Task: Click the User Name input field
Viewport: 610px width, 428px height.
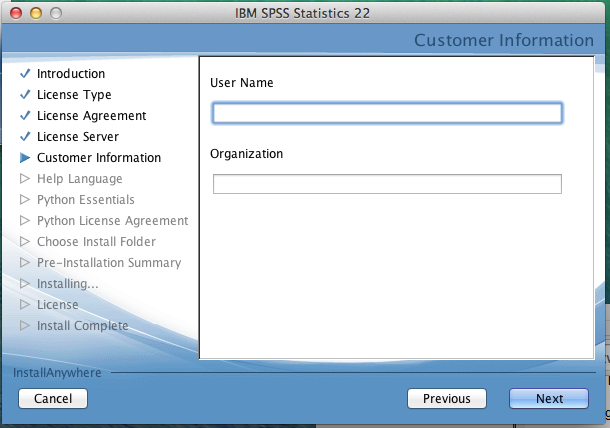Action: (387, 113)
